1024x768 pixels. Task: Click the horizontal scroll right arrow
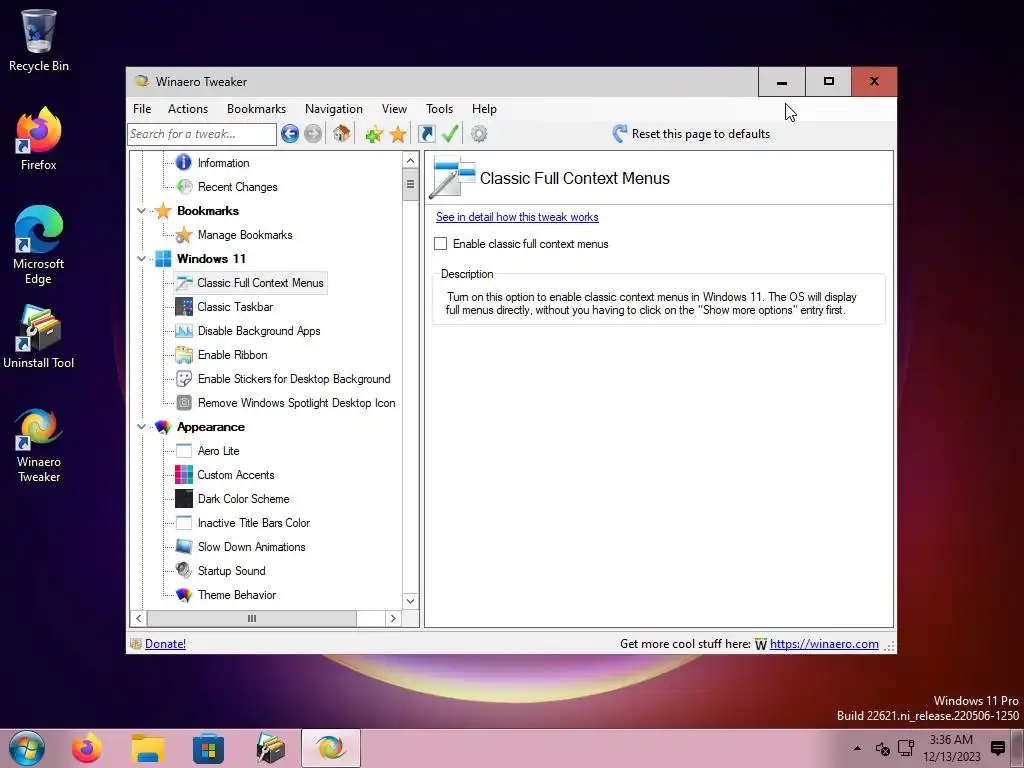393,618
